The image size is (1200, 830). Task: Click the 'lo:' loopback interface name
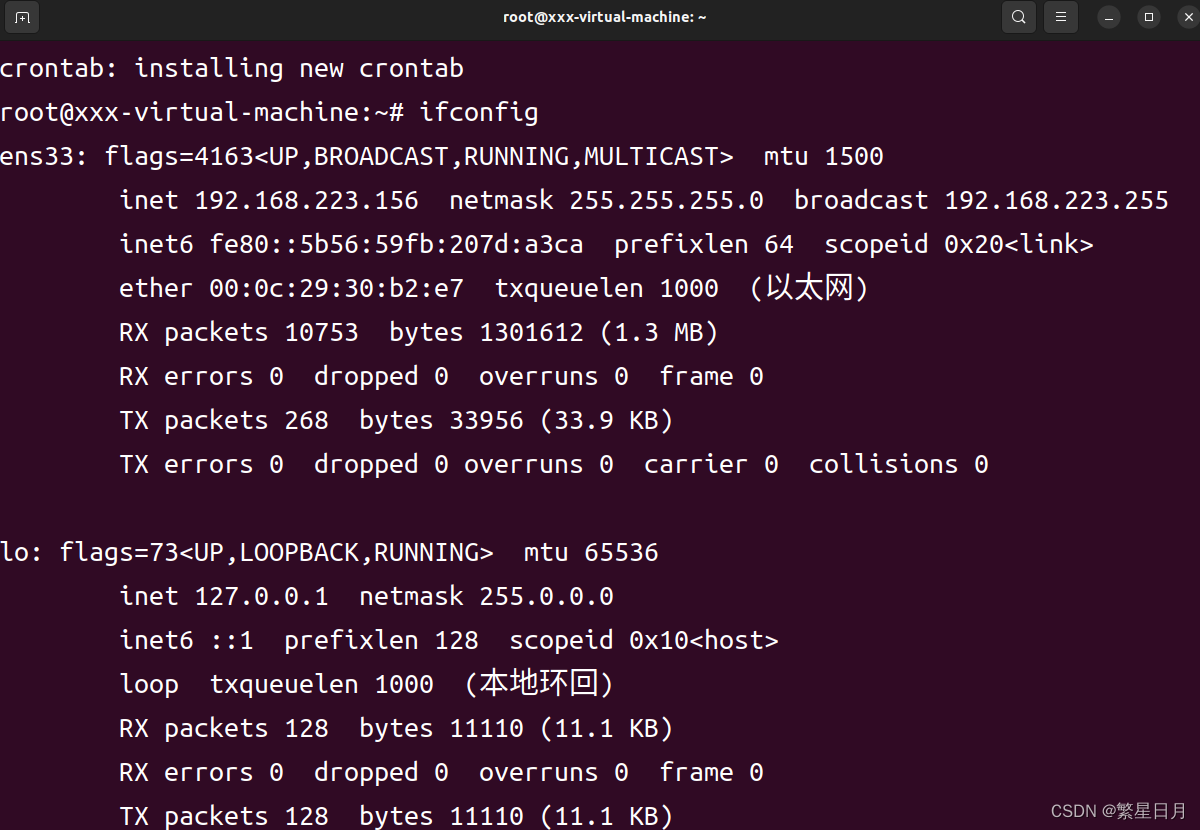click(x=22, y=552)
